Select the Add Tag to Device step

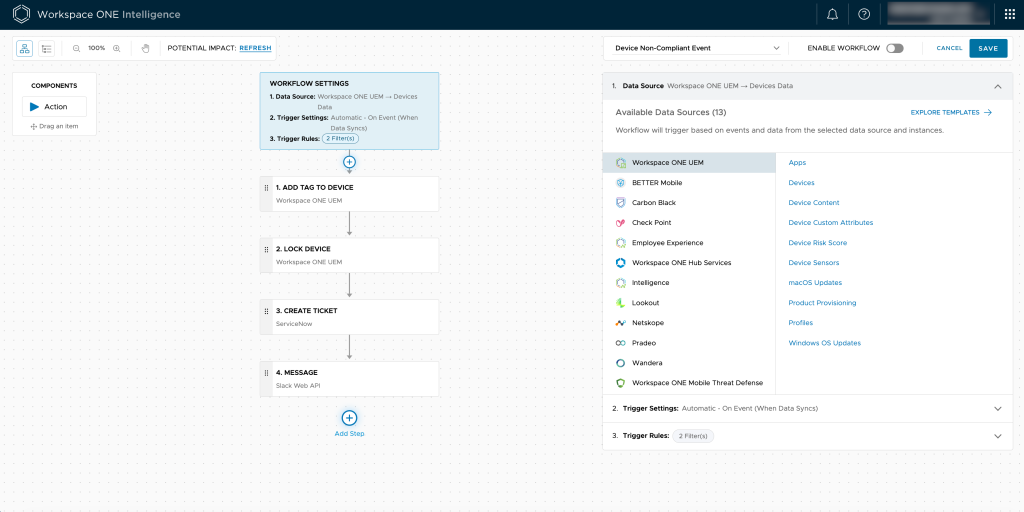[349, 194]
